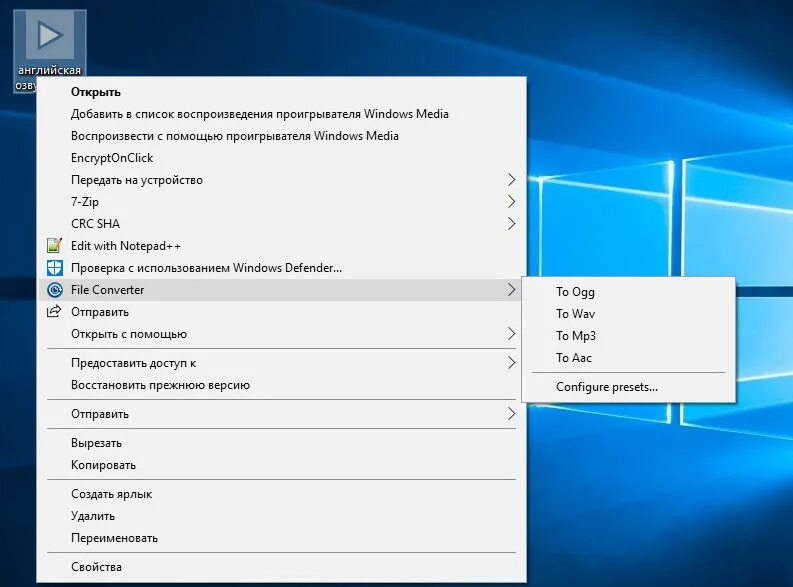Choose Открыть с помощью entry
The height and width of the screenshot is (587, 793).
[281, 334]
